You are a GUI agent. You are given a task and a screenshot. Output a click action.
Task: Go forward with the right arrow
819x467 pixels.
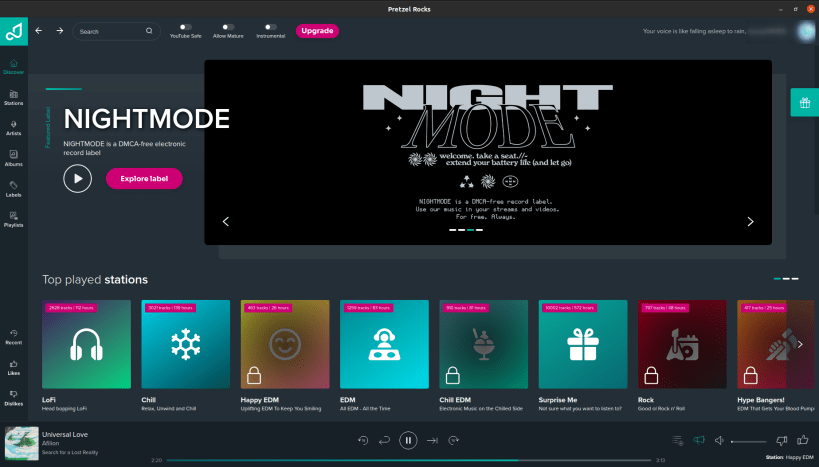(60, 31)
